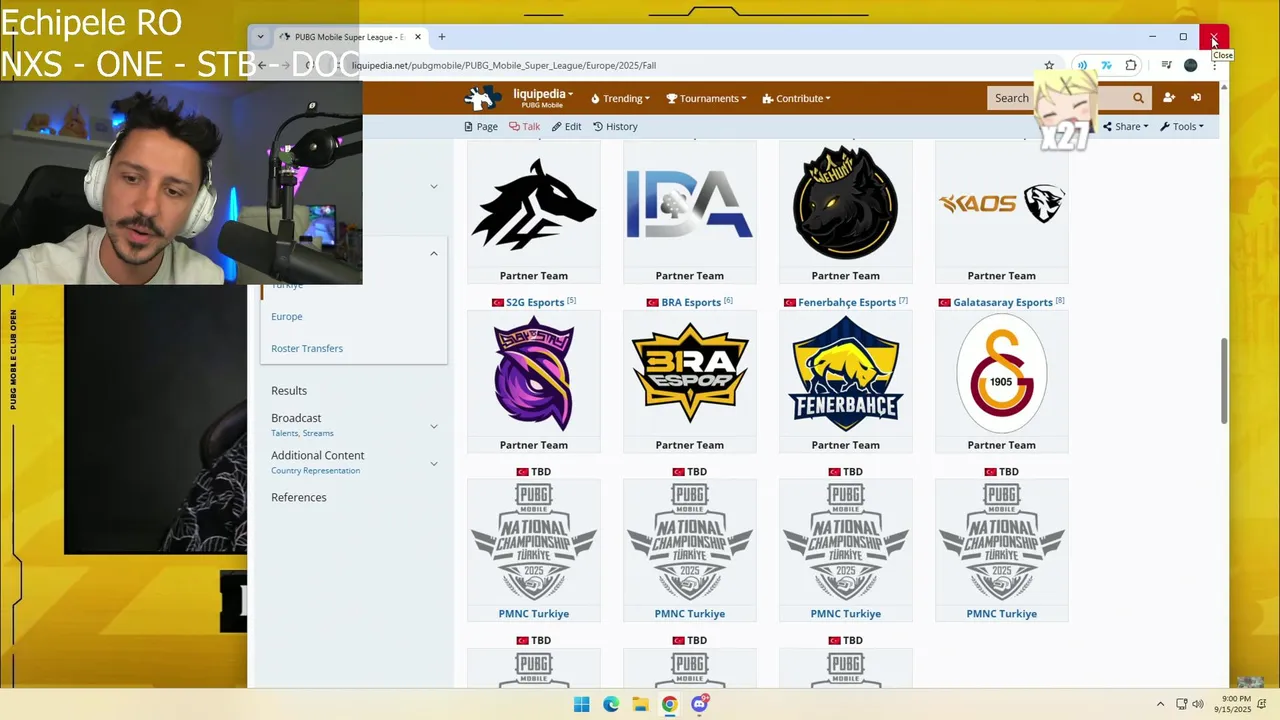The height and width of the screenshot is (720, 1280).
Task: Open a new browser tab
Action: point(441,37)
